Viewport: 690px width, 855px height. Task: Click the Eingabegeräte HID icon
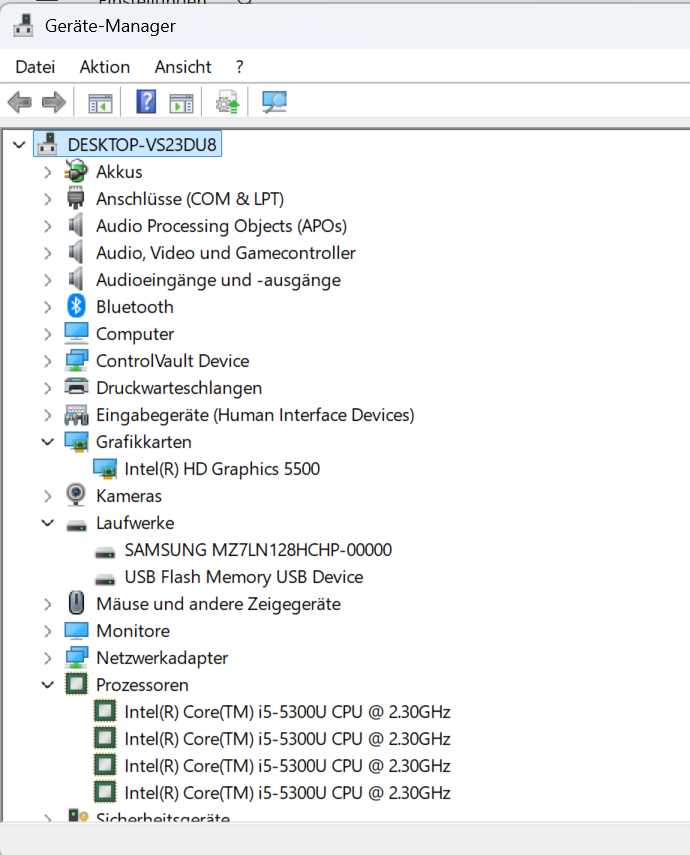(x=76, y=415)
